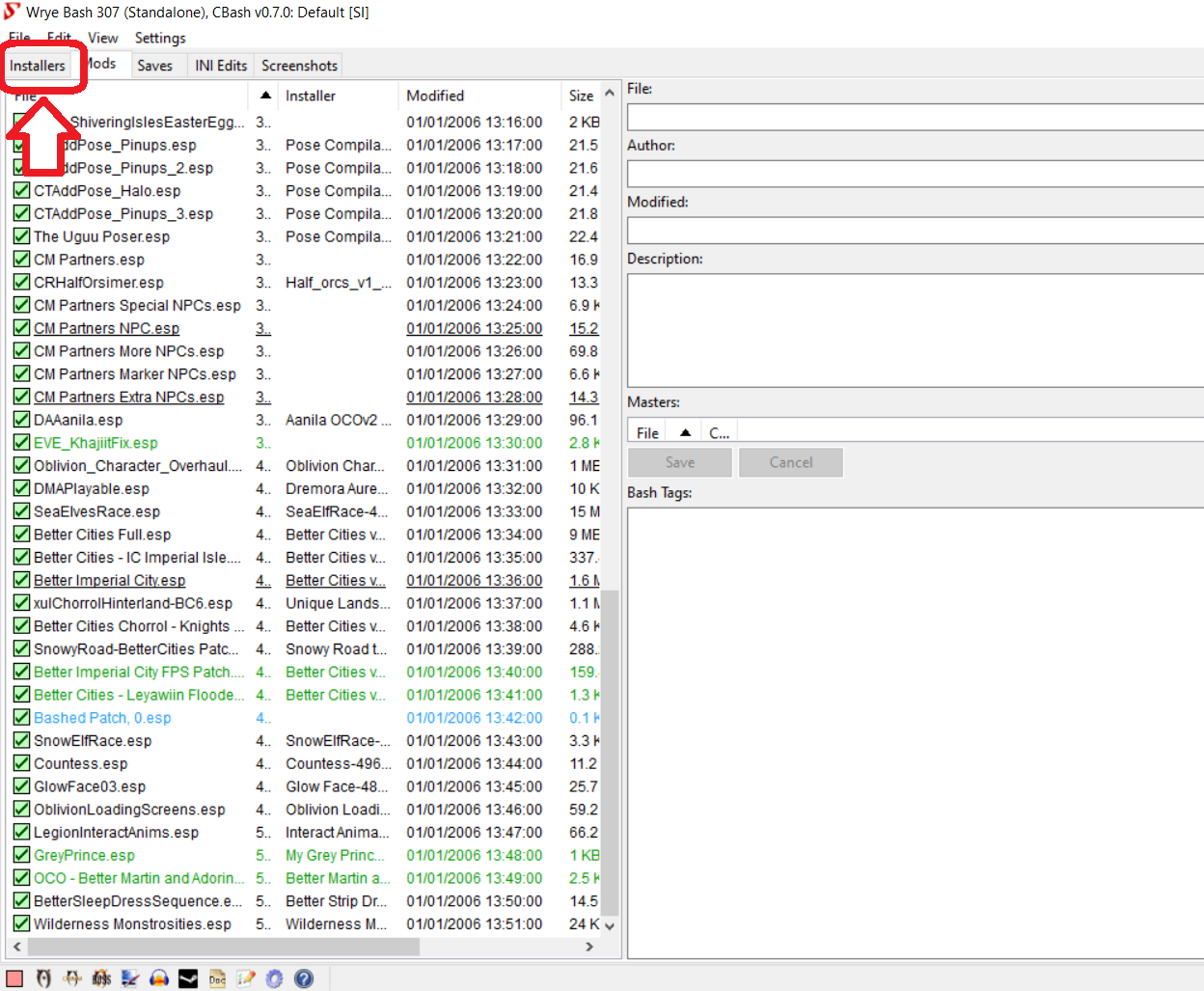Open the Doc Browser icon
The image size is (1204, 991).
(x=217, y=978)
